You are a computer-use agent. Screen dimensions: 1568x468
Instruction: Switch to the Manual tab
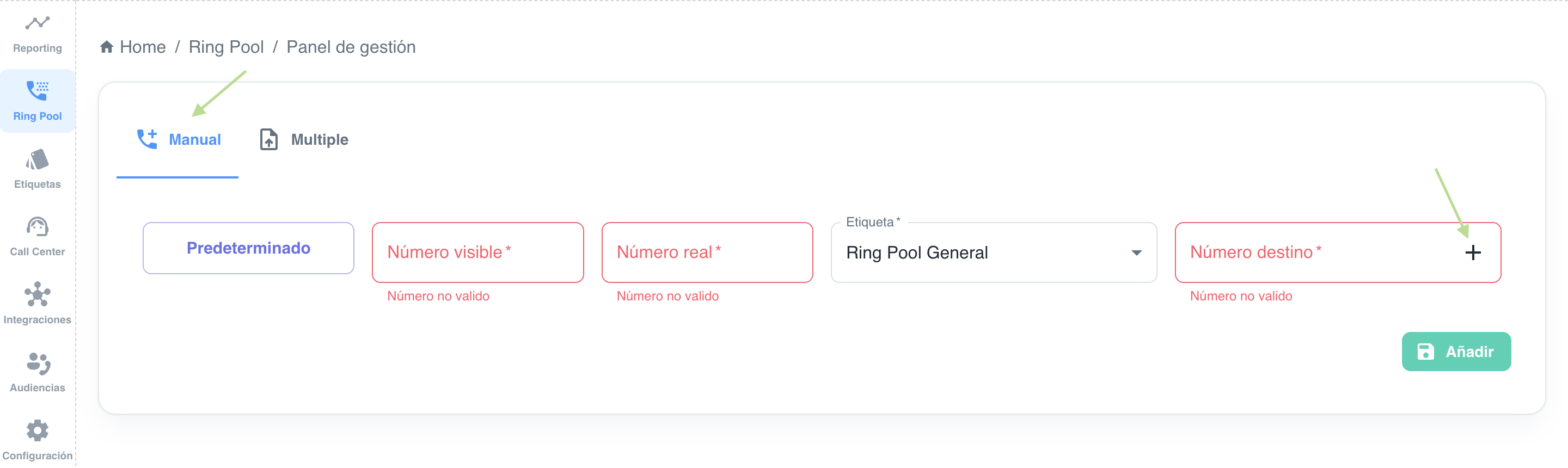177,140
